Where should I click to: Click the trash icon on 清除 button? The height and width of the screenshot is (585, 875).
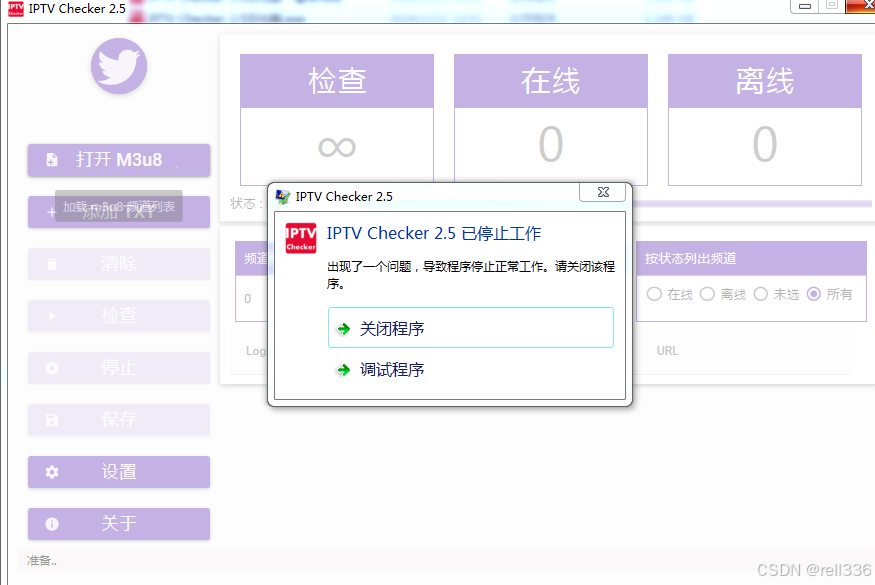click(52, 264)
